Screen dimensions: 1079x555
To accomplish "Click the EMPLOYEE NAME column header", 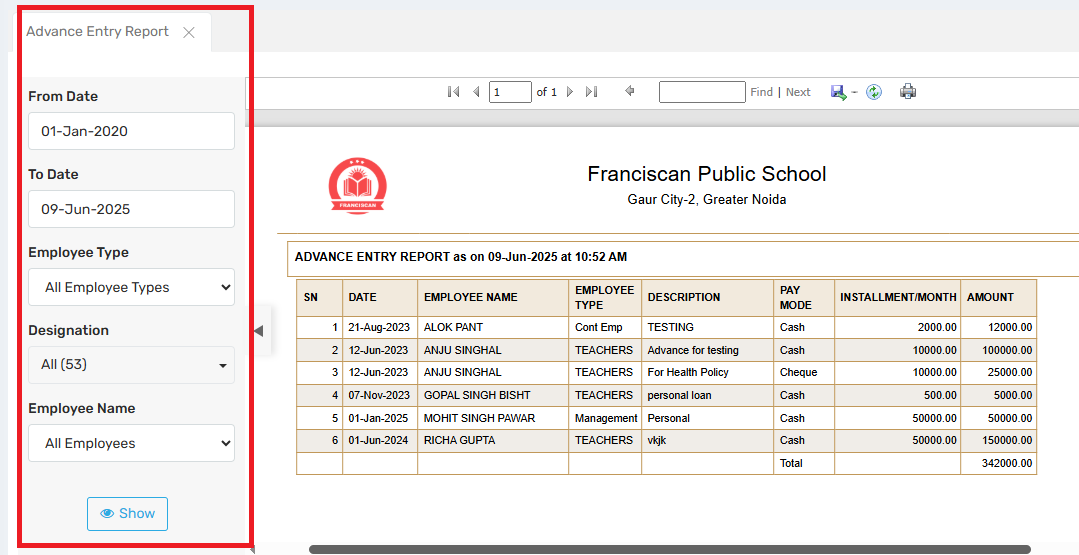I will point(493,298).
